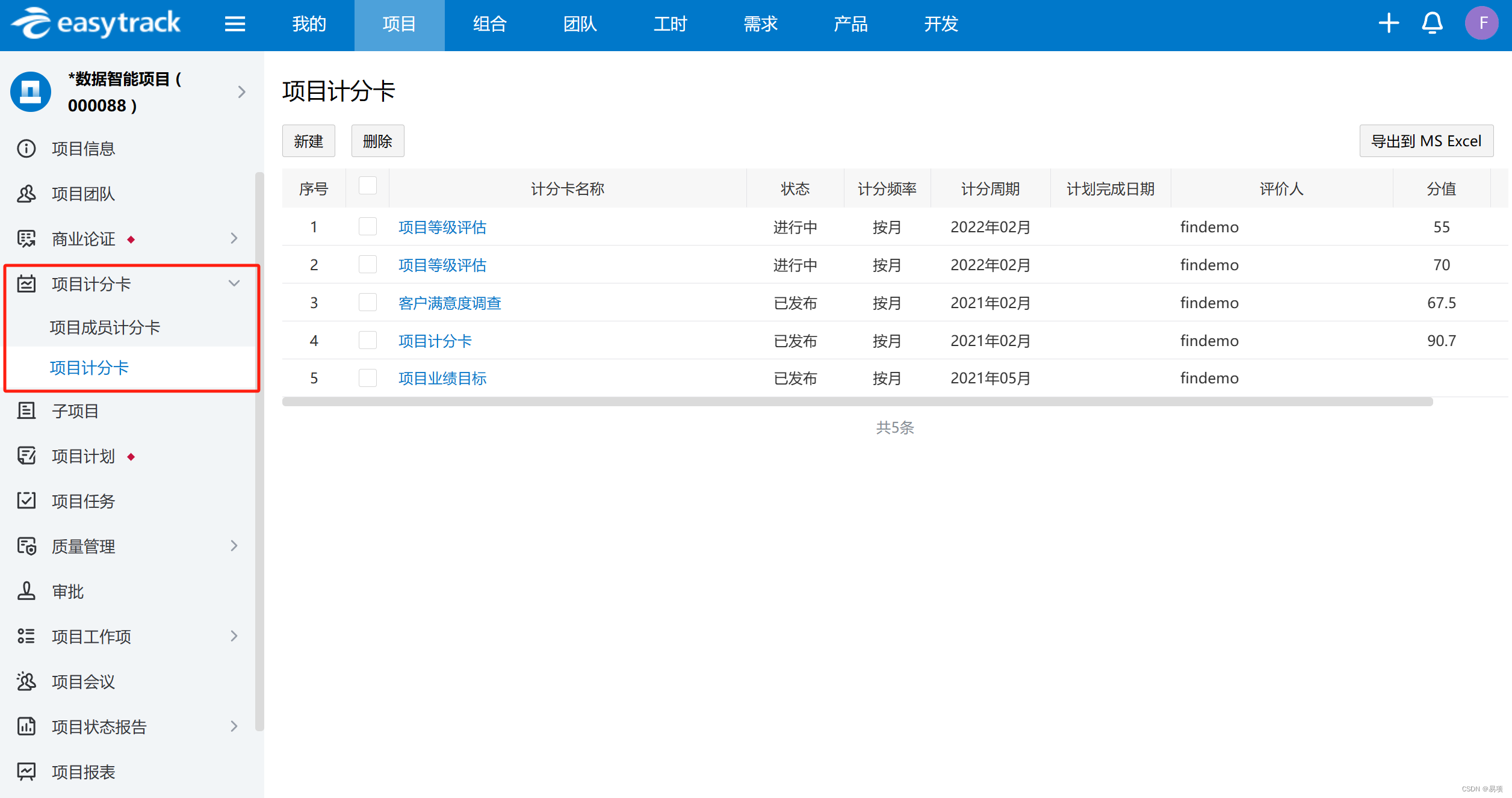Click the 项目信息 info icon
Image resolution: width=1512 pixels, height=798 pixels.
click(x=26, y=149)
